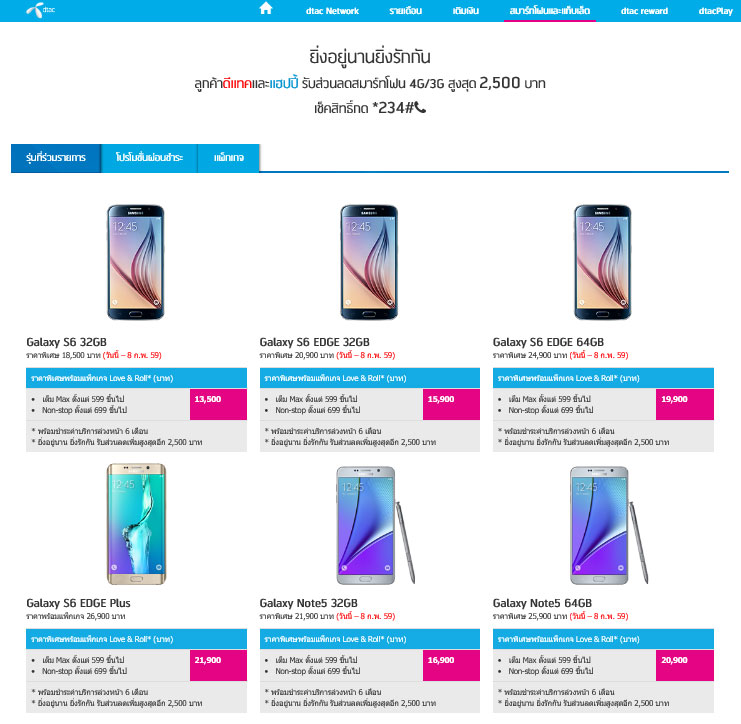Viewport: 741px width, 724px height.
Task: Click the 16,900 pink price box
Action: (451, 665)
